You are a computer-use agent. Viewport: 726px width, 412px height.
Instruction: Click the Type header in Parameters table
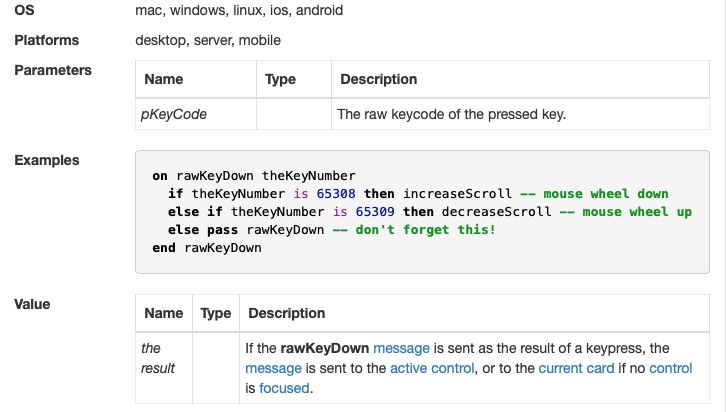[281, 79]
